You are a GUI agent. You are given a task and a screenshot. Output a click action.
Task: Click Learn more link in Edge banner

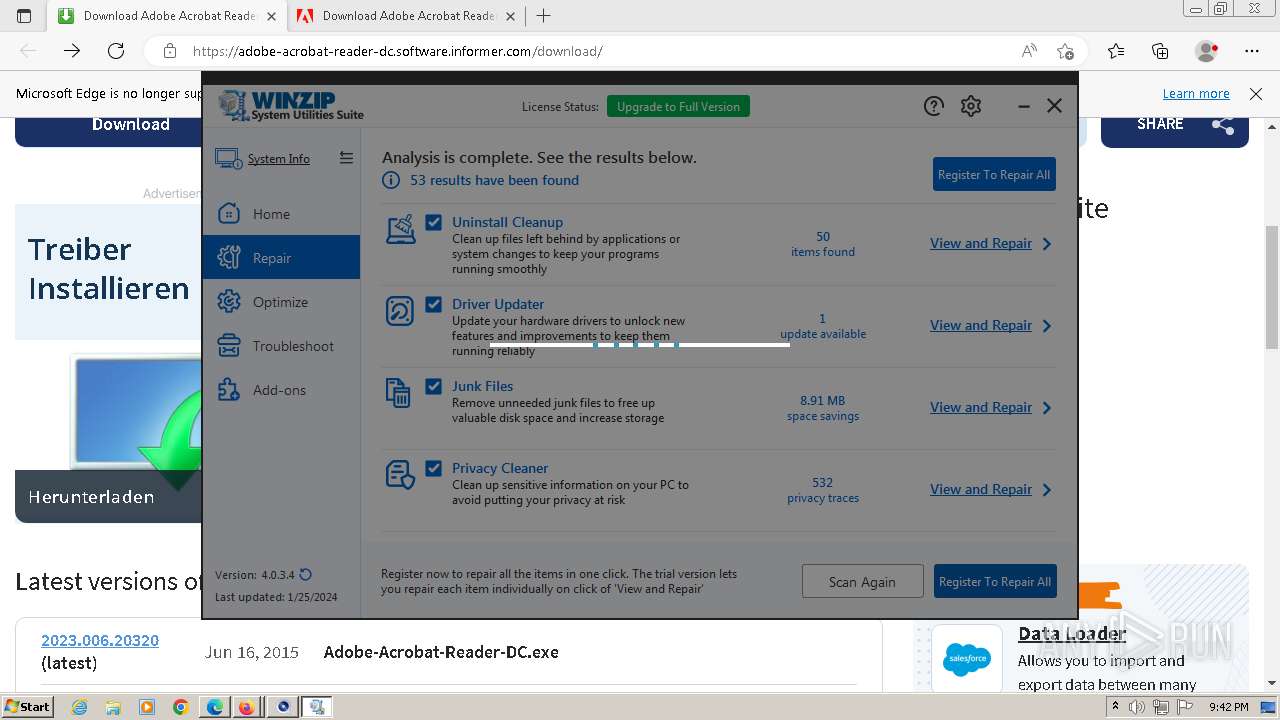click(x=1196, y=94)
